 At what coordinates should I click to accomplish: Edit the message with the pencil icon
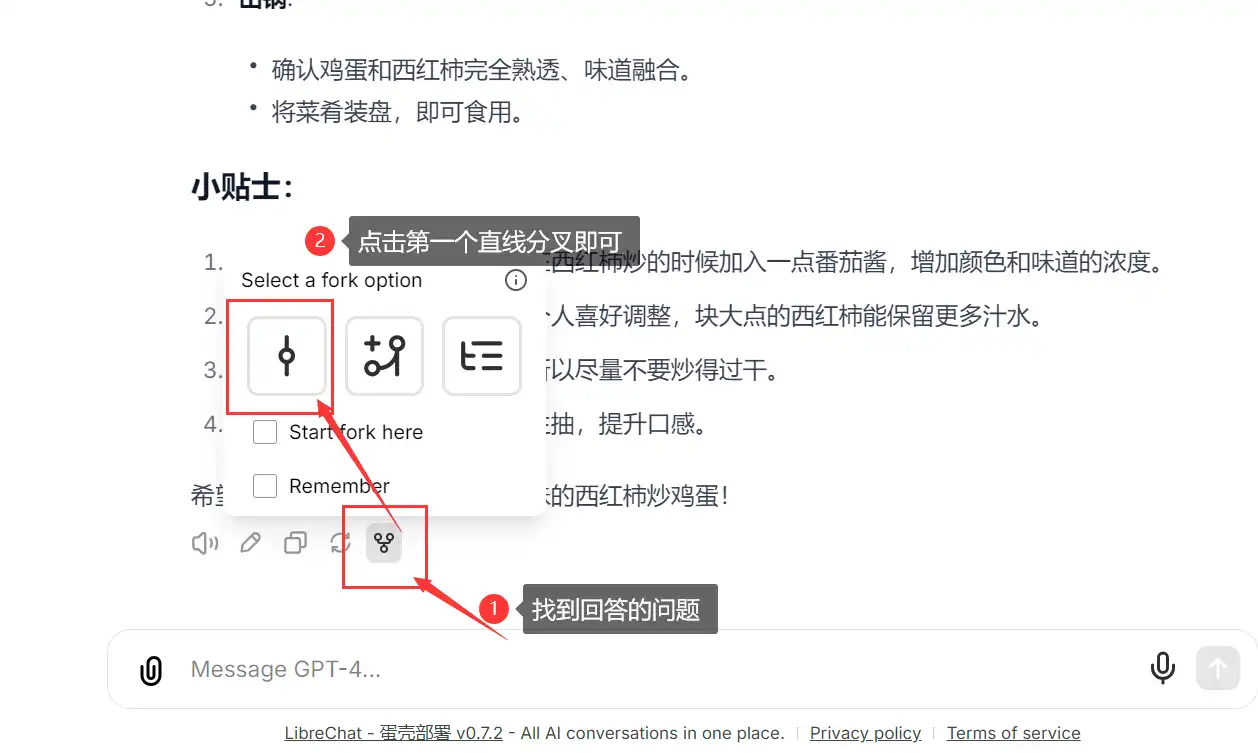pyautogui.click(x=250, y=543)
